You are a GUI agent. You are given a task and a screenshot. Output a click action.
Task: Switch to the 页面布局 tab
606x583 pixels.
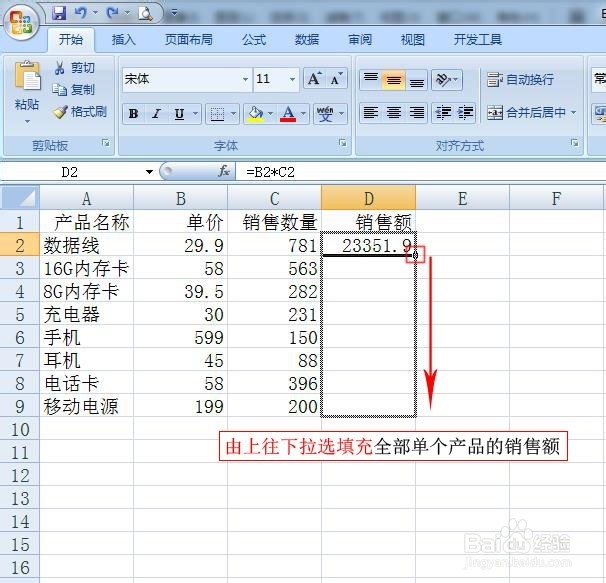point(189,39)
